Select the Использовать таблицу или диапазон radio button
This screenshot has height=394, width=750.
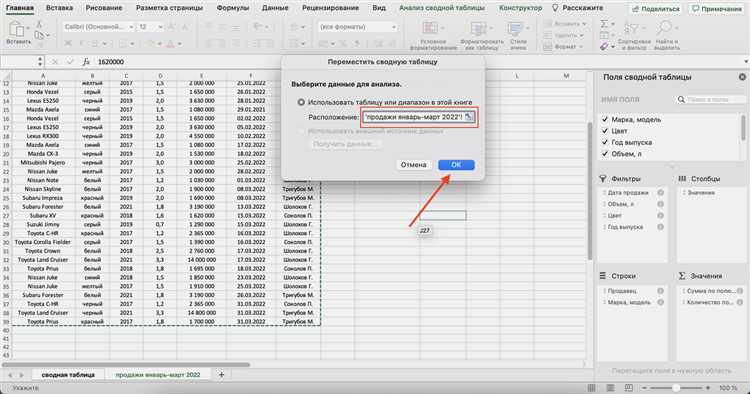301,102
